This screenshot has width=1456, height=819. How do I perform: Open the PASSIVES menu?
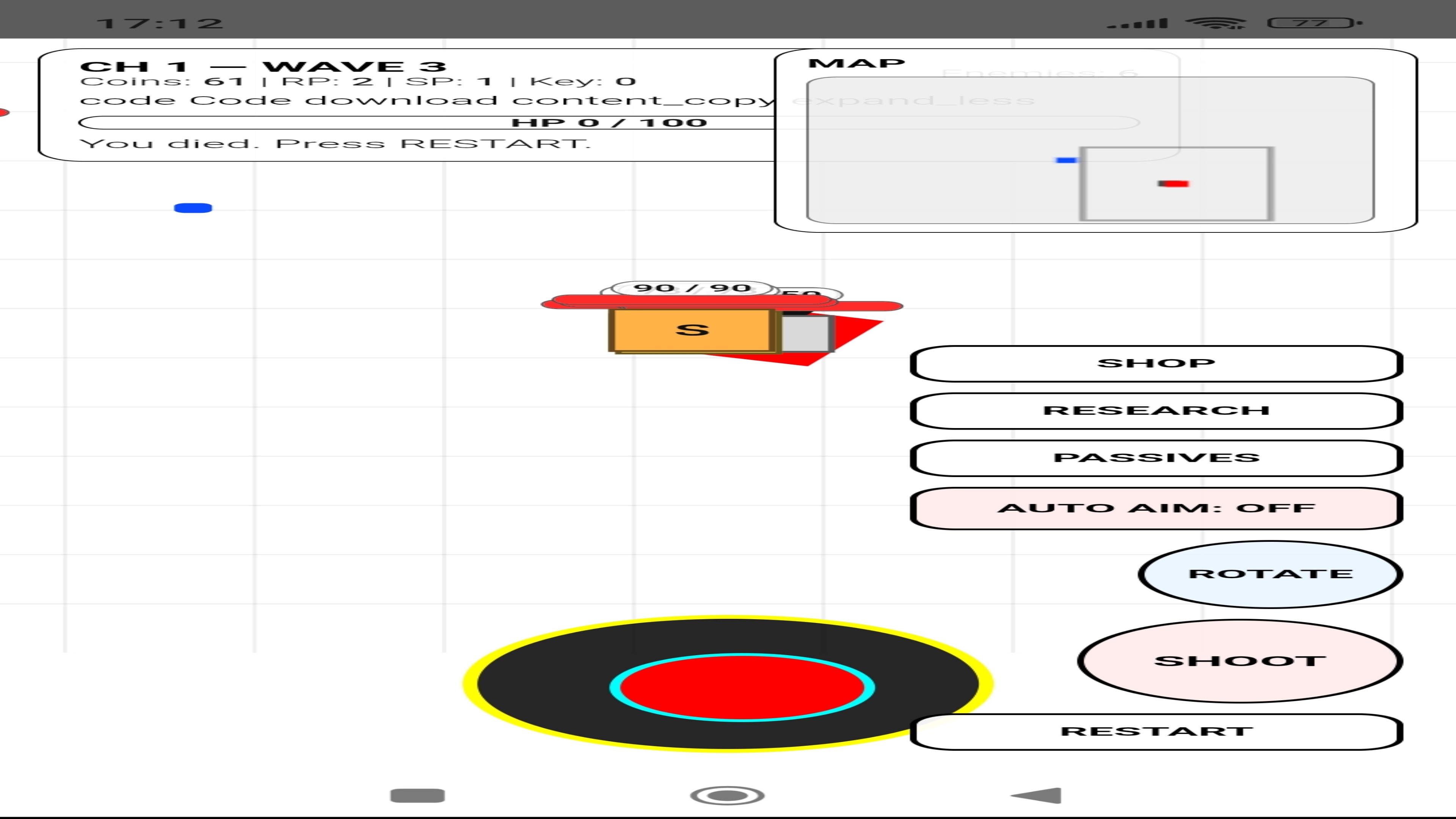1156,458
